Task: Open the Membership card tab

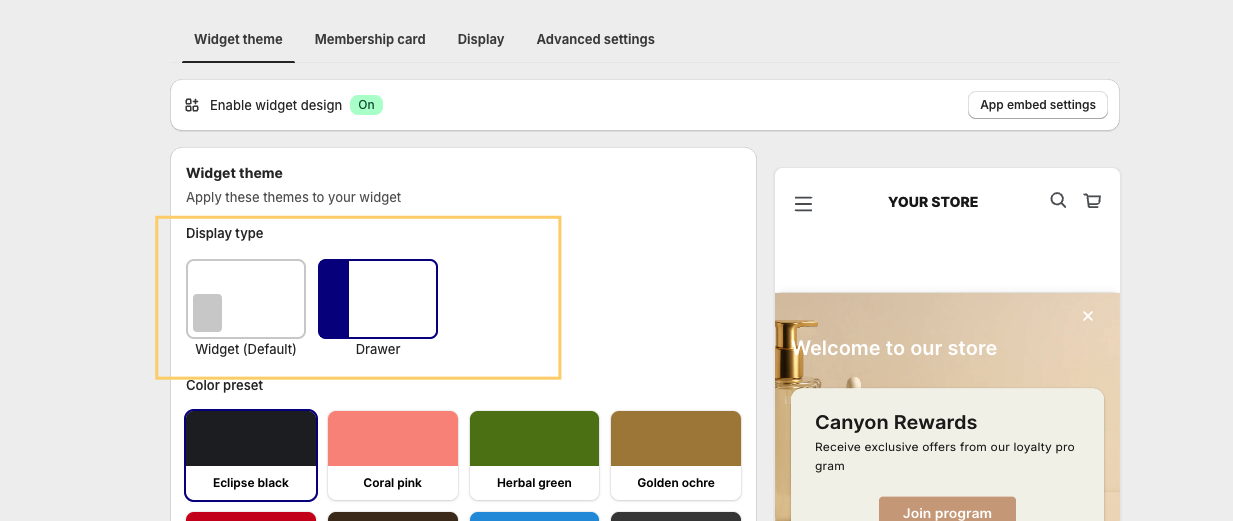Action: coord(370,39)
